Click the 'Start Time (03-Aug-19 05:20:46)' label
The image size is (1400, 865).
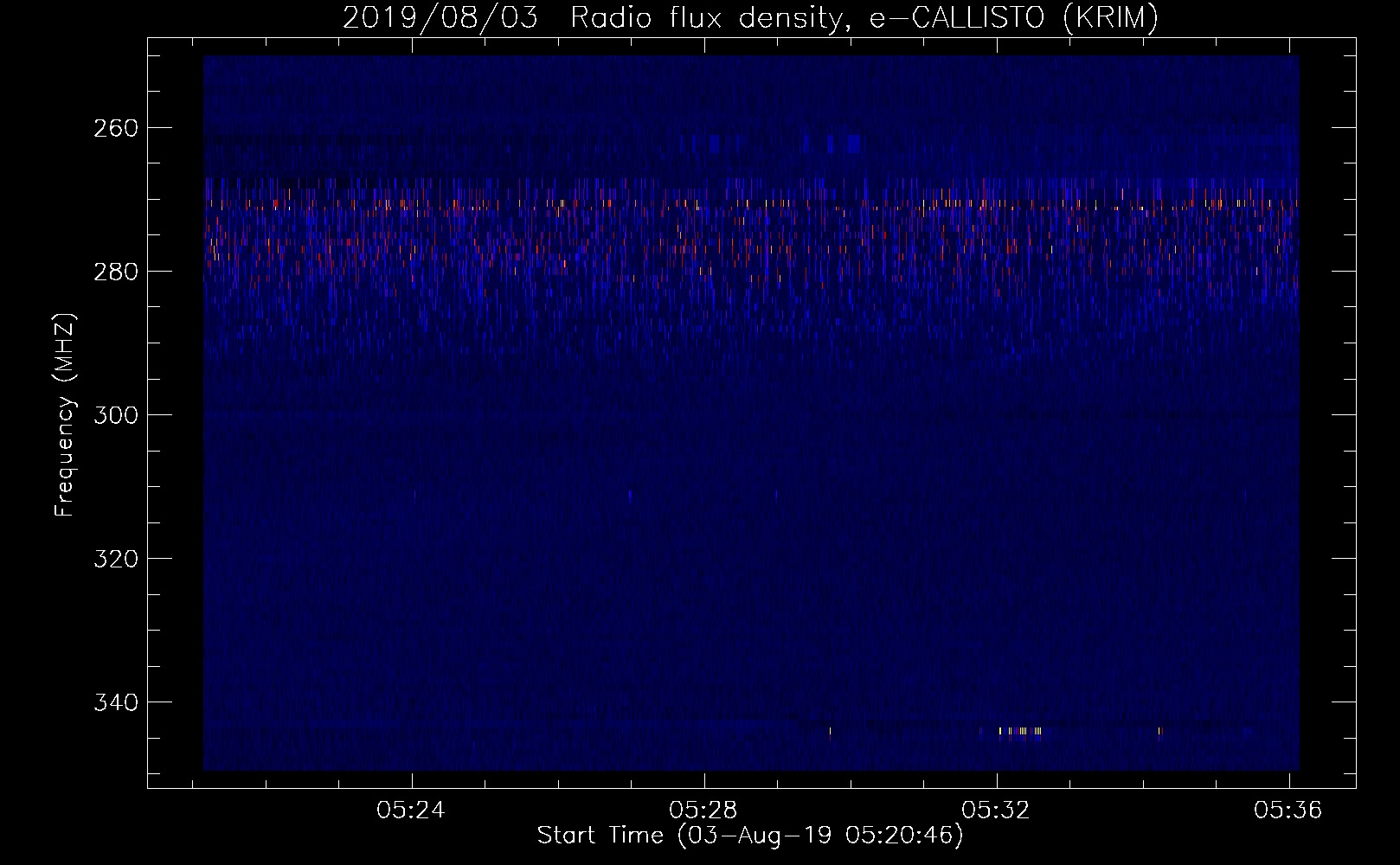click(750, 836)
